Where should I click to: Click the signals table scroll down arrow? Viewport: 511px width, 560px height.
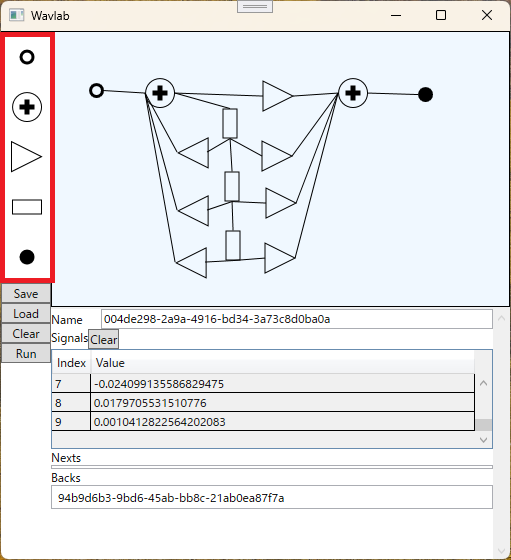pyautogui.click(x=484, y=440)
